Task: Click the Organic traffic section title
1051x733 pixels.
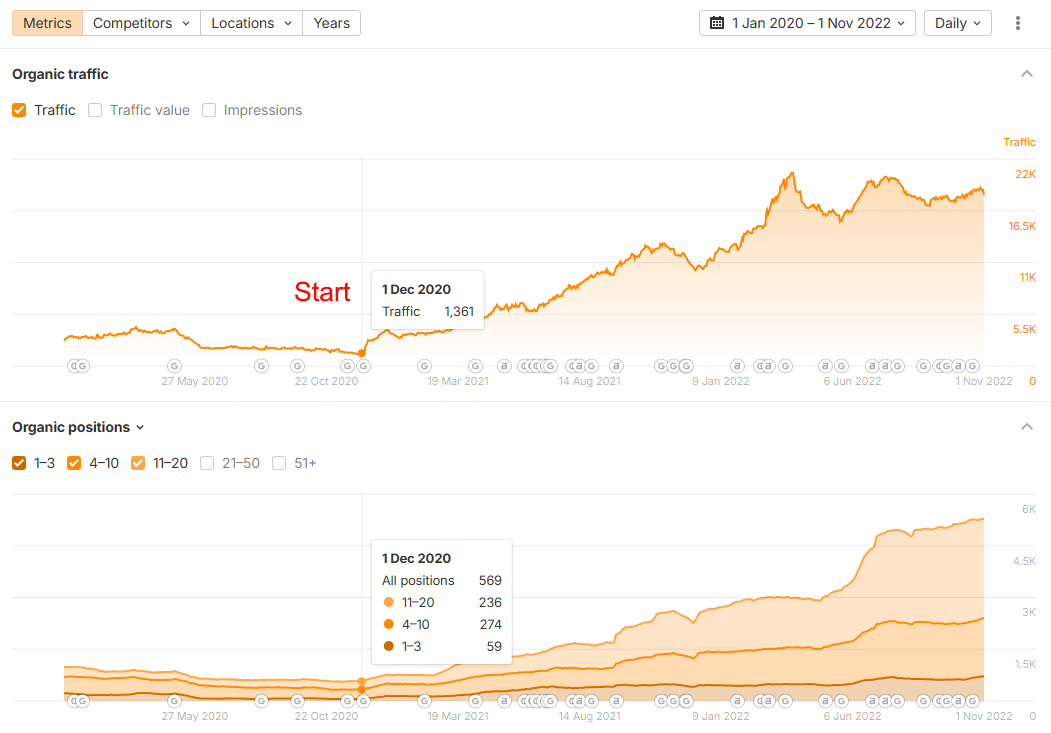Action: pos(60,74)
